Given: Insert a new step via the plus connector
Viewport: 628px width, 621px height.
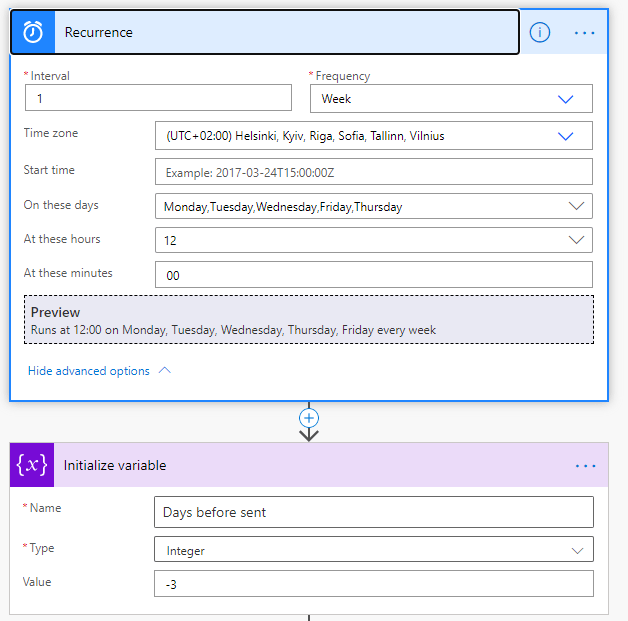Looking at the screenshot, I should tap(309, 417).
